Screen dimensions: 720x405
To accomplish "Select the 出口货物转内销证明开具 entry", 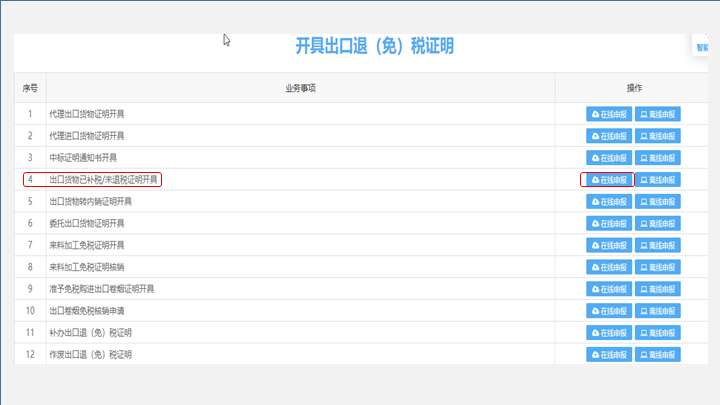I will [90, 202].
